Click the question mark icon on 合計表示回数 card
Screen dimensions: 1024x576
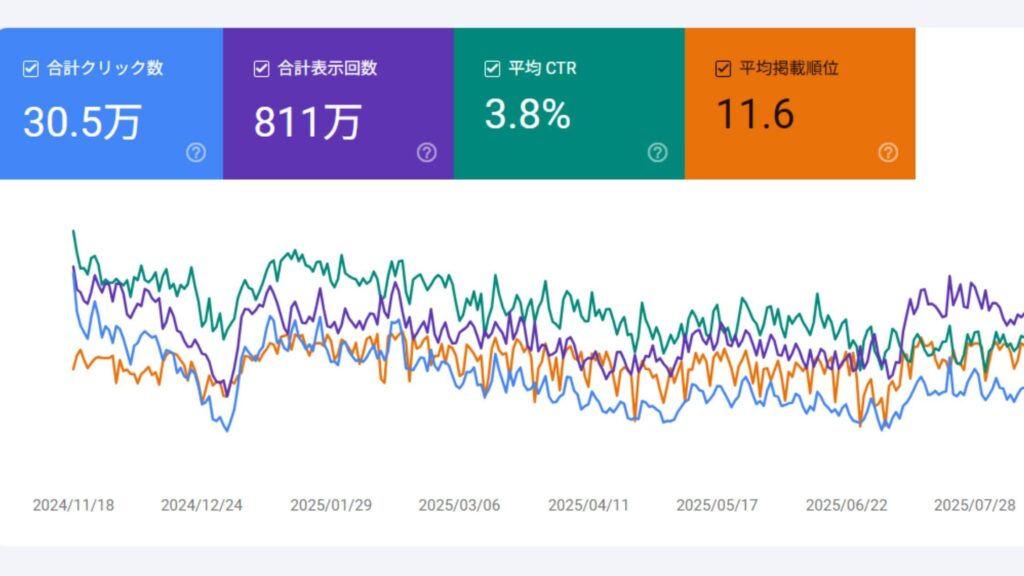pos(425,154)
